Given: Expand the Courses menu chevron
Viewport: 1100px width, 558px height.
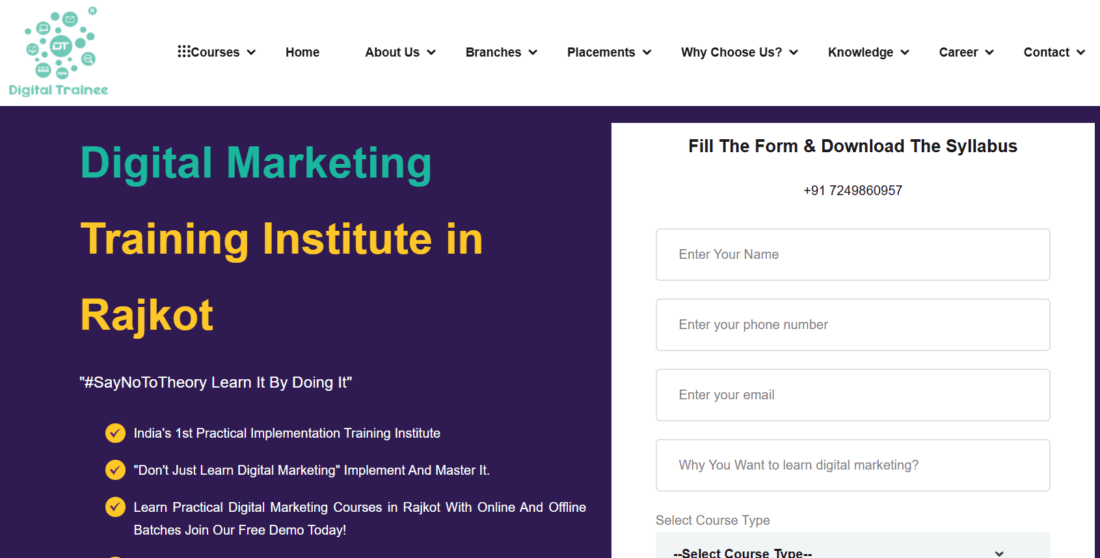Looking at the screenshot, I should click(251, 53).
